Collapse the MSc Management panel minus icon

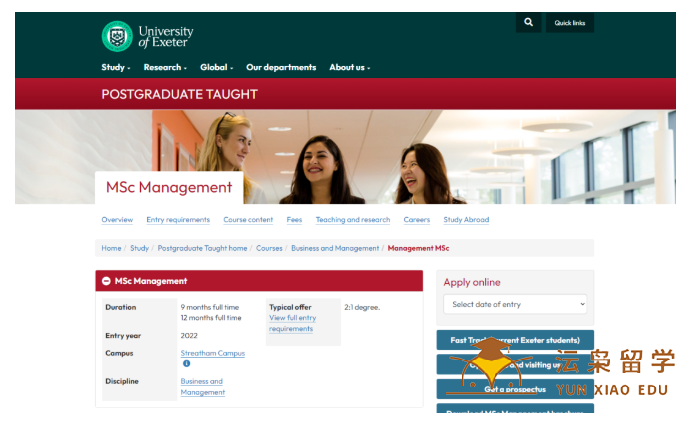[106, 281]
